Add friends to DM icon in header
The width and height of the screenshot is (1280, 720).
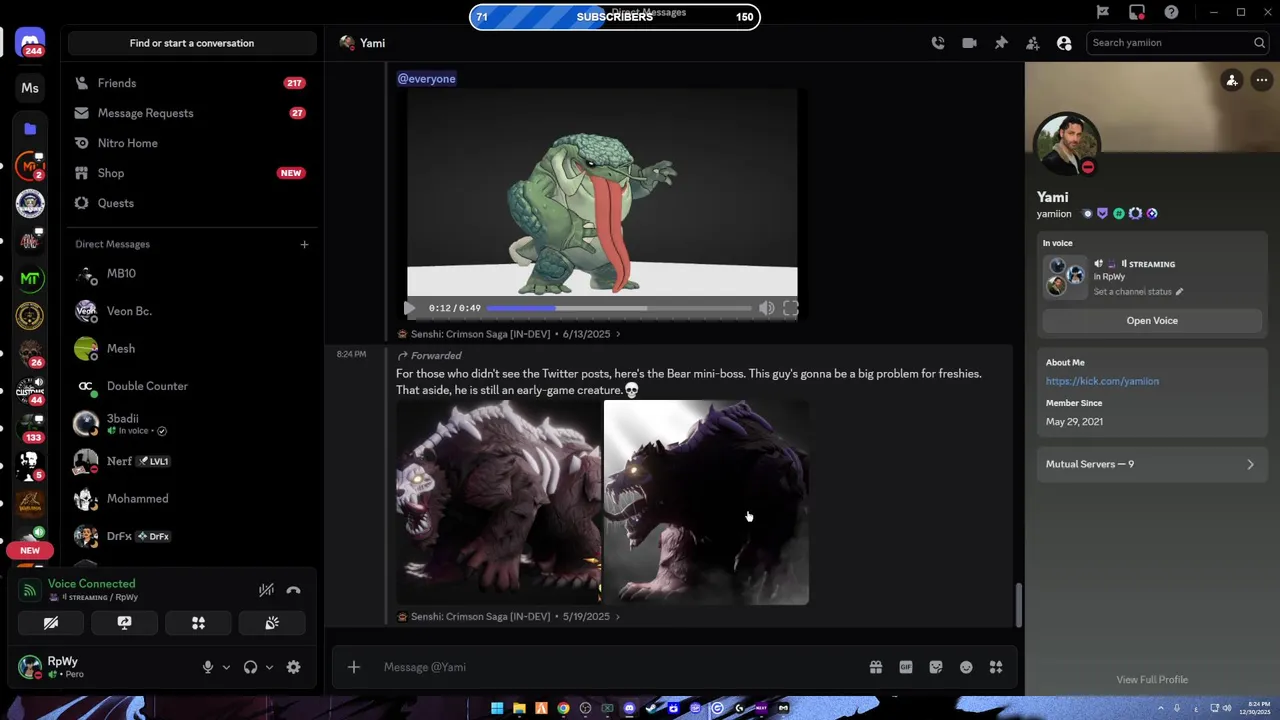1032,43
